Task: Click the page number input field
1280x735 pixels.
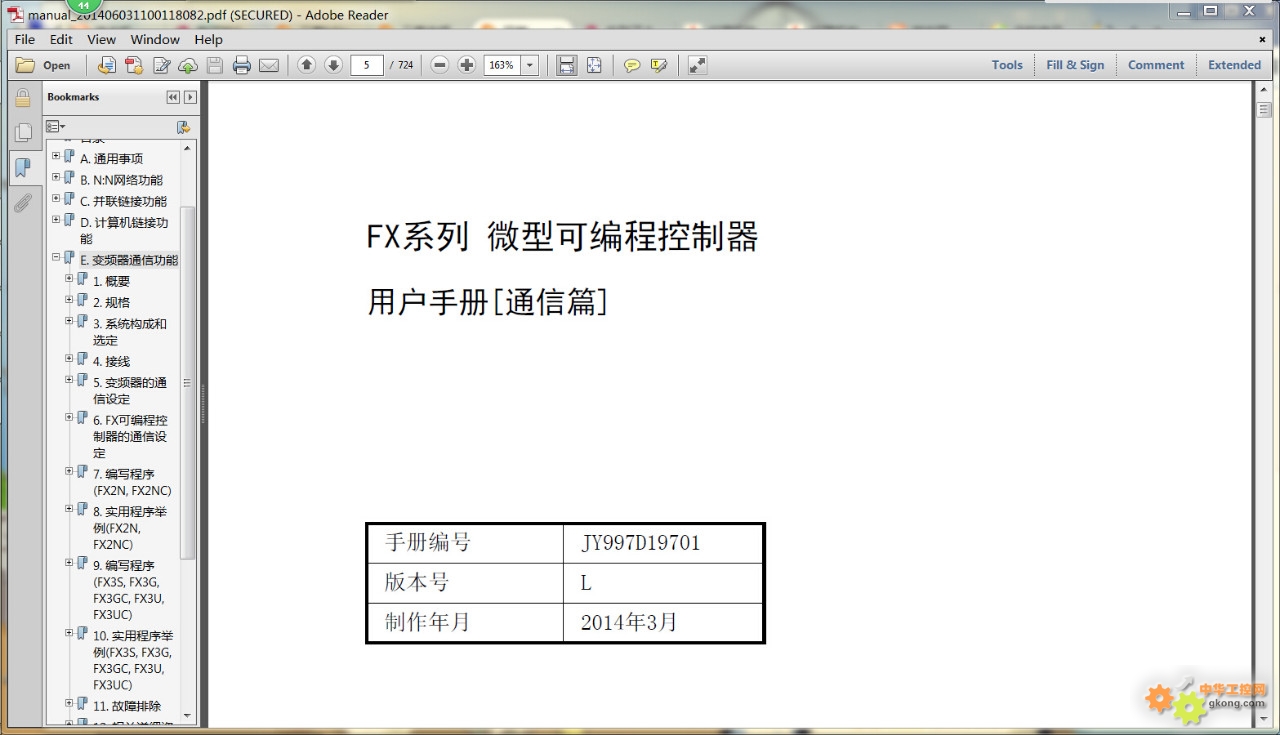Action: coord(367,65)
